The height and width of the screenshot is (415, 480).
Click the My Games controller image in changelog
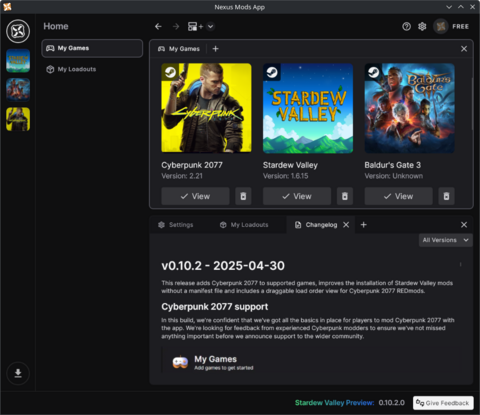(180, 362)
